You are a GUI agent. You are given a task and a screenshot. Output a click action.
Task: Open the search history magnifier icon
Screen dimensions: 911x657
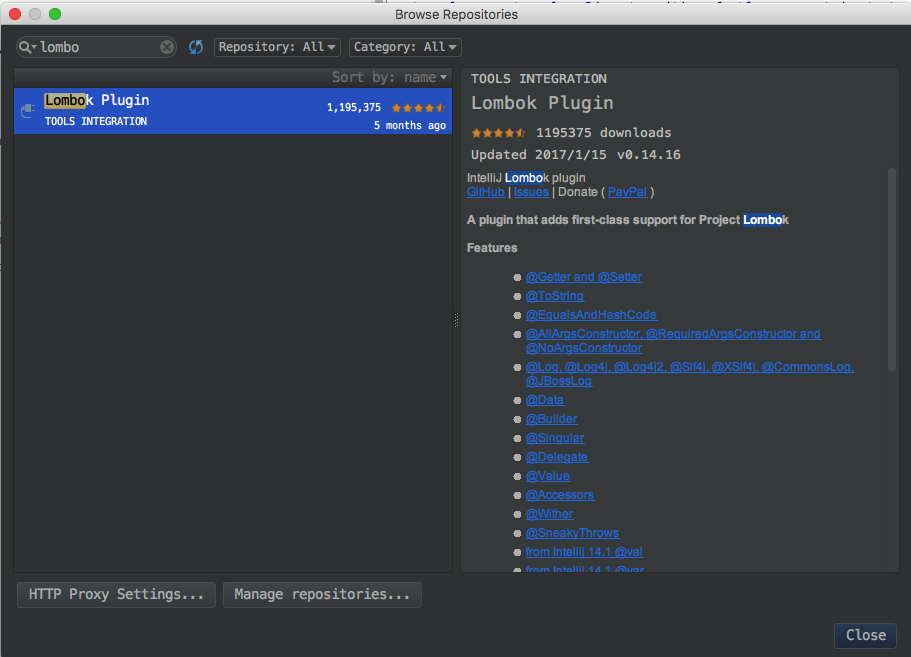[x=27, y=47]
